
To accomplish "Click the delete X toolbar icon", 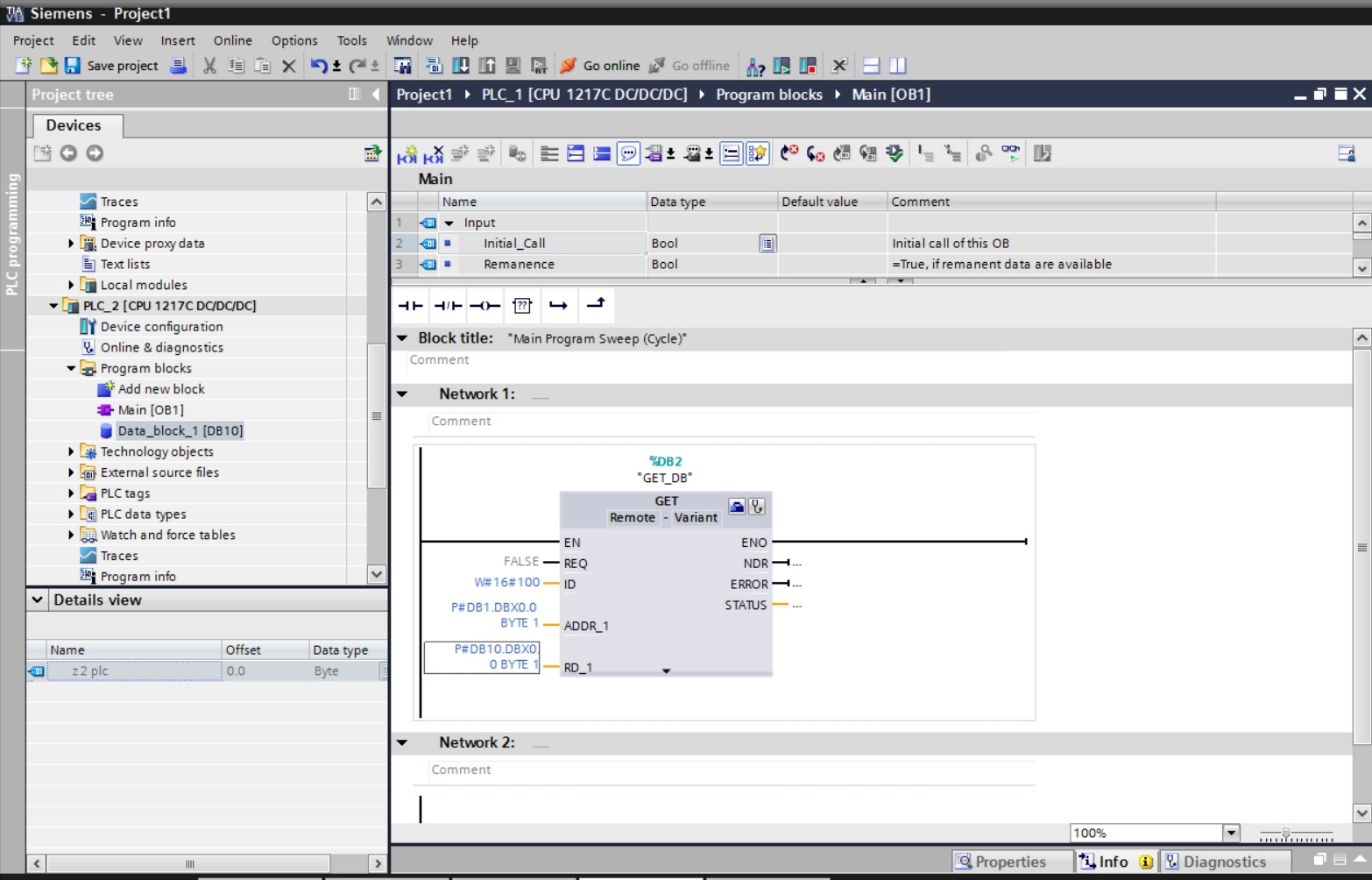I will tap(288, 66).
